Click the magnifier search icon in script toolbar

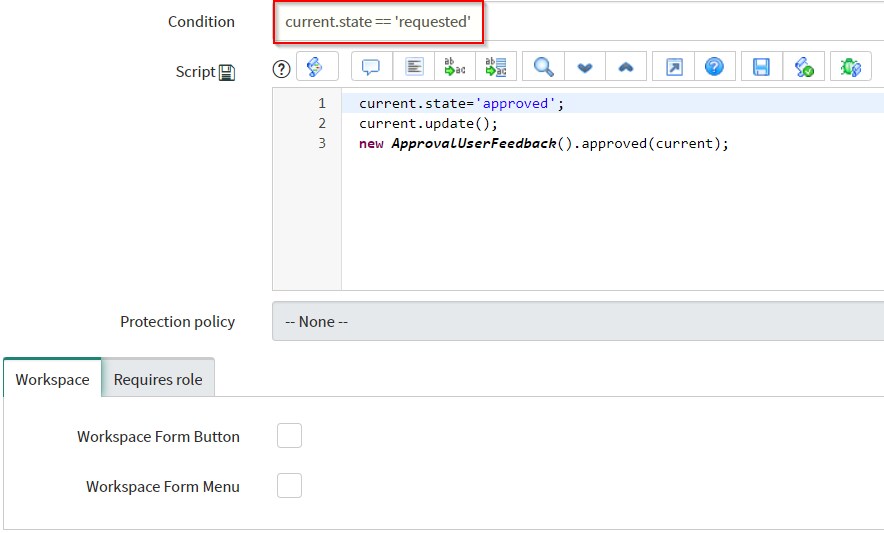pyautogui.click(x=543, y=67)
